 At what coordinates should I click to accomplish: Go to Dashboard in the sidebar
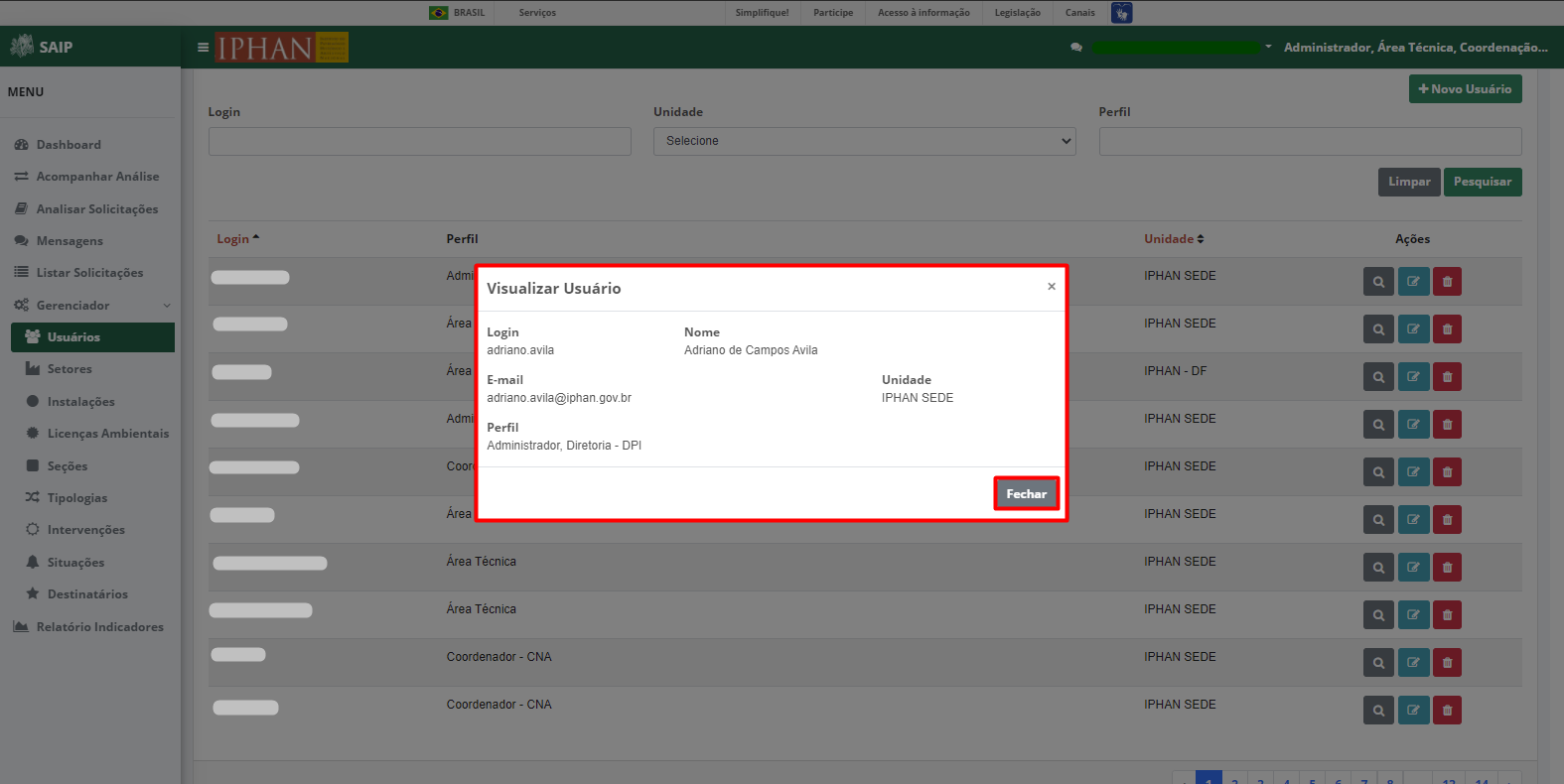pos(69,145)
